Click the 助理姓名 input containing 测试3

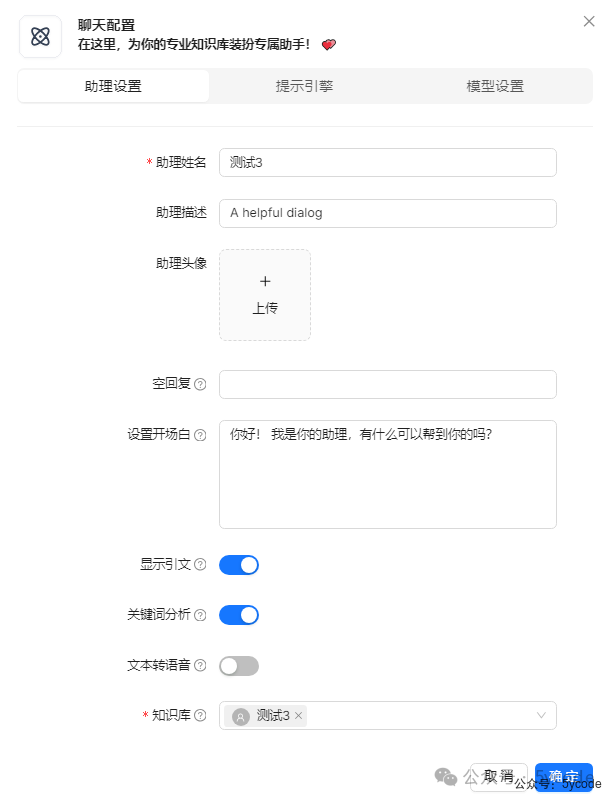[388, 162]
